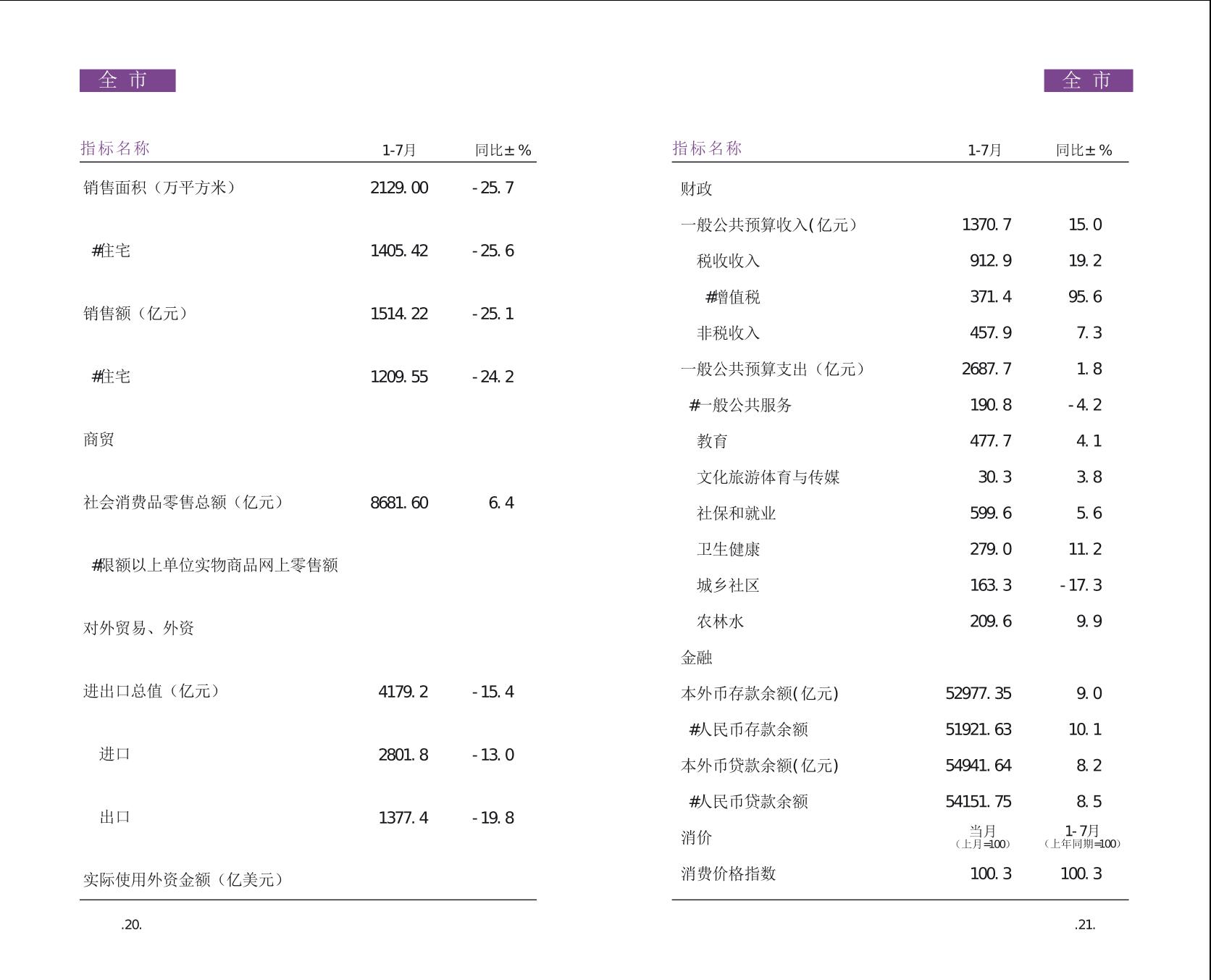Select the #人民币贷款余额 row label
This screenshot has height=980, width=1211.
coord(749,802)
